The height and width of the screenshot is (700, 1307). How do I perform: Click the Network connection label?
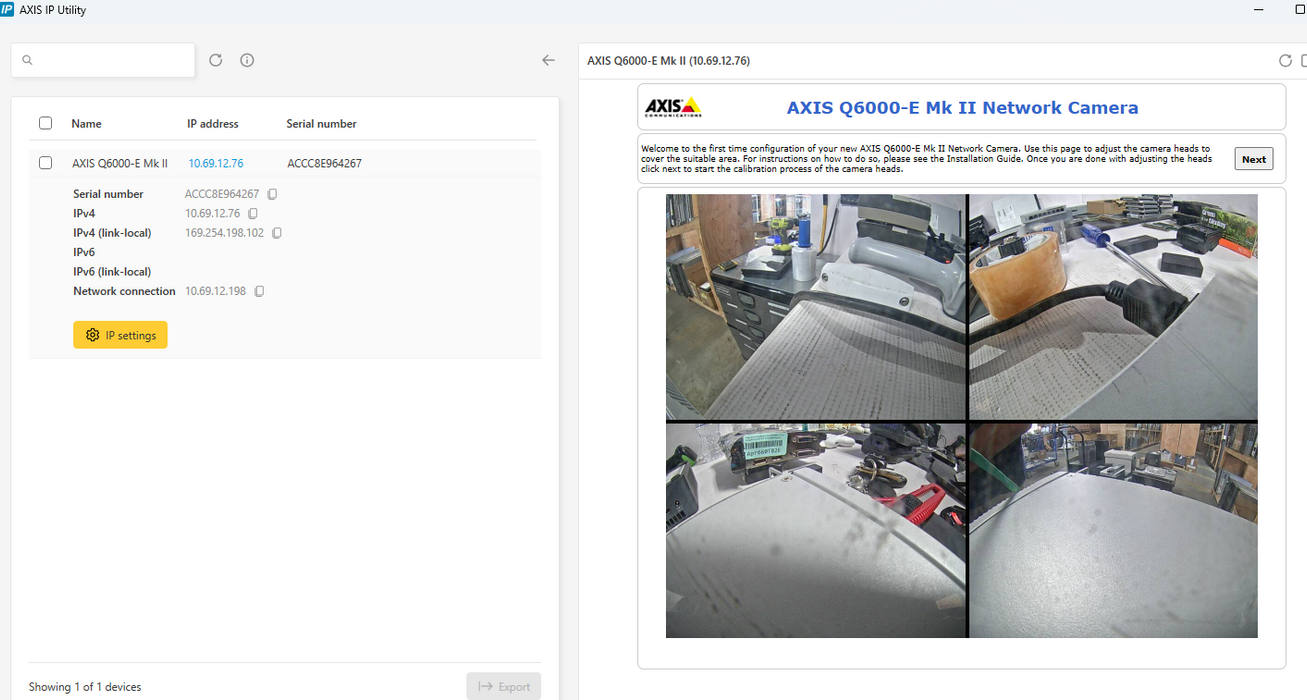click(x=124, y=291)
